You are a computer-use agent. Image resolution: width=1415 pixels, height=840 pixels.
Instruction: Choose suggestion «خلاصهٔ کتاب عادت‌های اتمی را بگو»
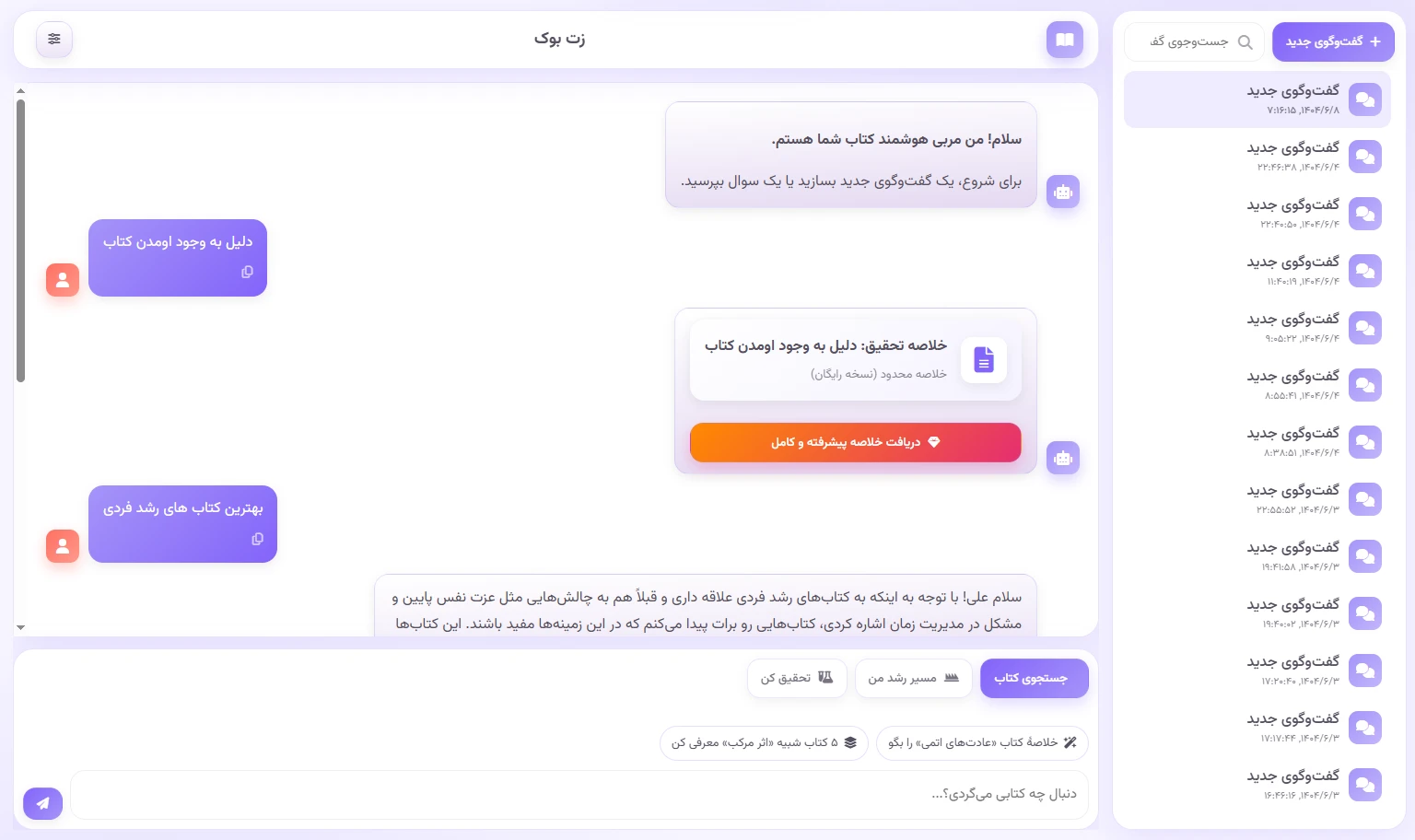click(x=982, y=742)
